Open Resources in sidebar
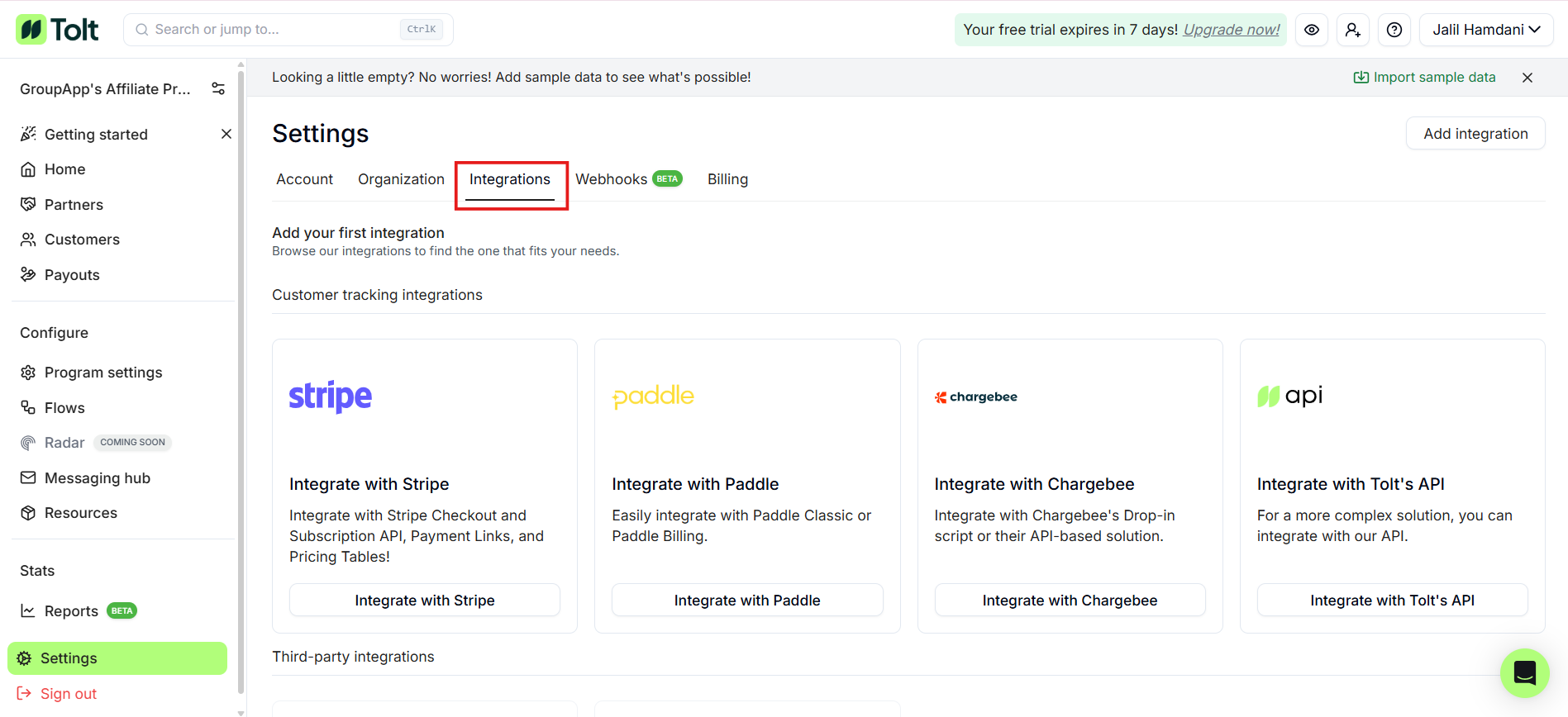This screenshot has width=1568, height=717. 81,513
